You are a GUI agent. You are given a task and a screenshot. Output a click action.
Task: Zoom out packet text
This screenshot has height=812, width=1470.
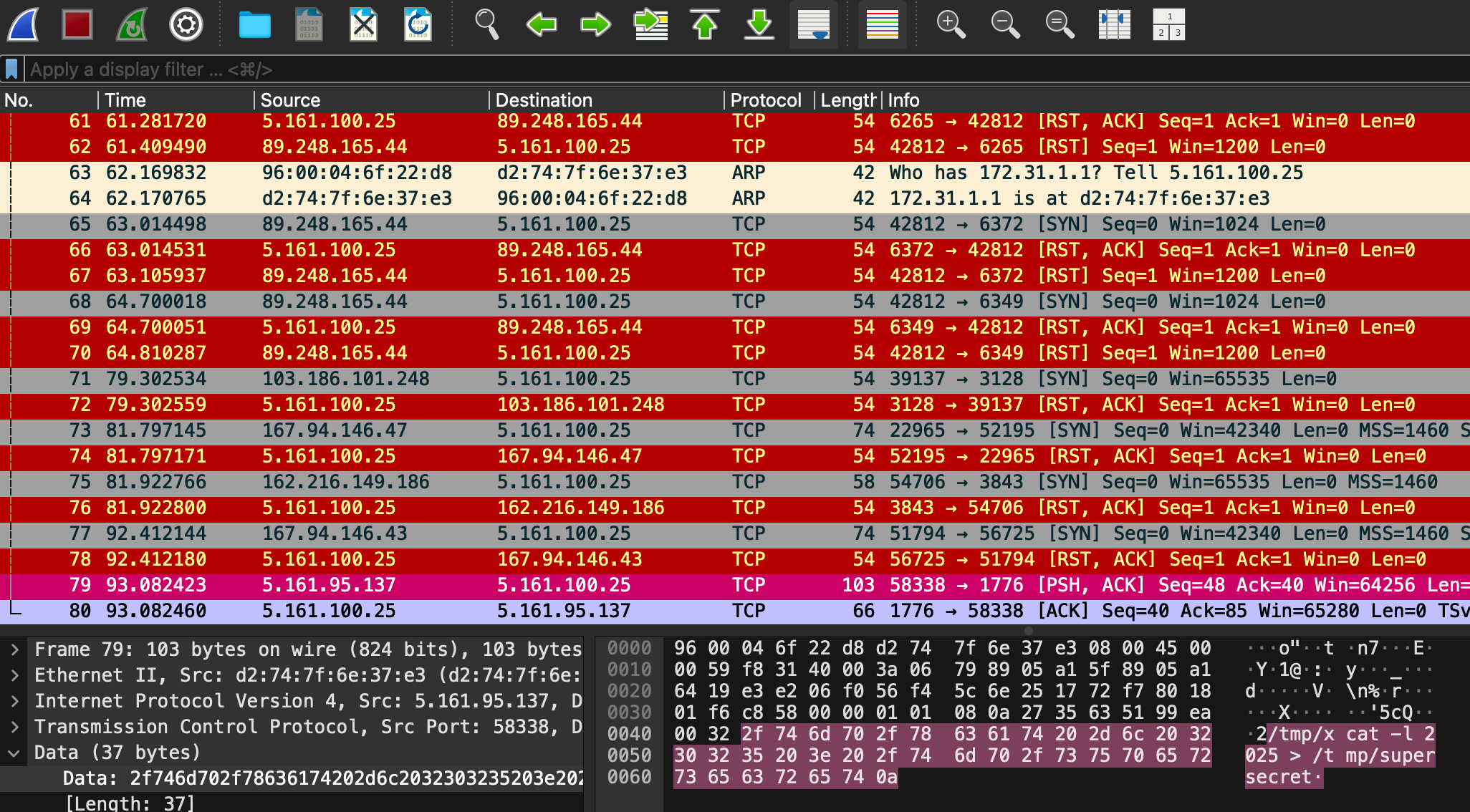[x=1006, y=25]
